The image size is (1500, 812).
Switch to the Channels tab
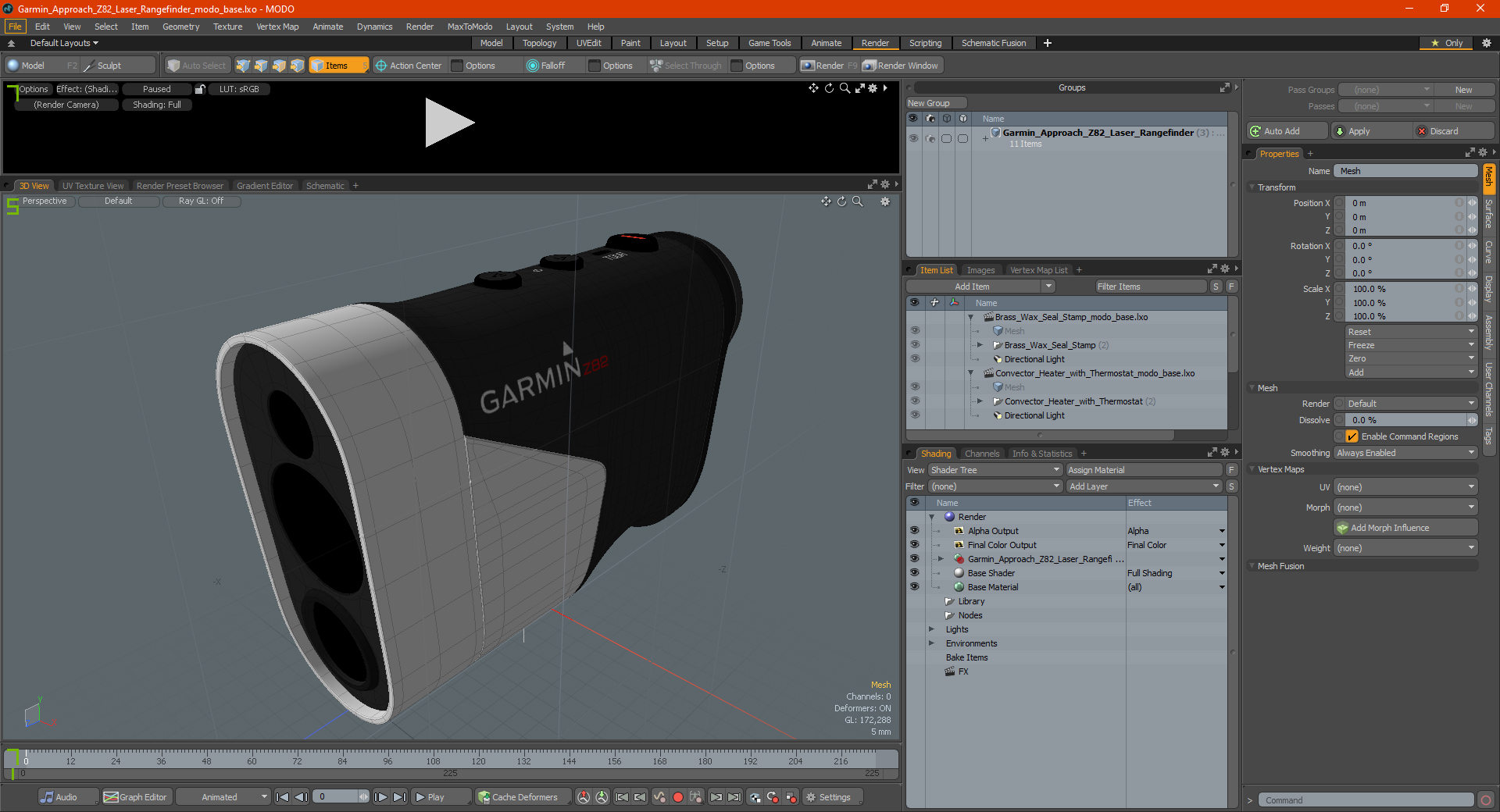point(982,454)
